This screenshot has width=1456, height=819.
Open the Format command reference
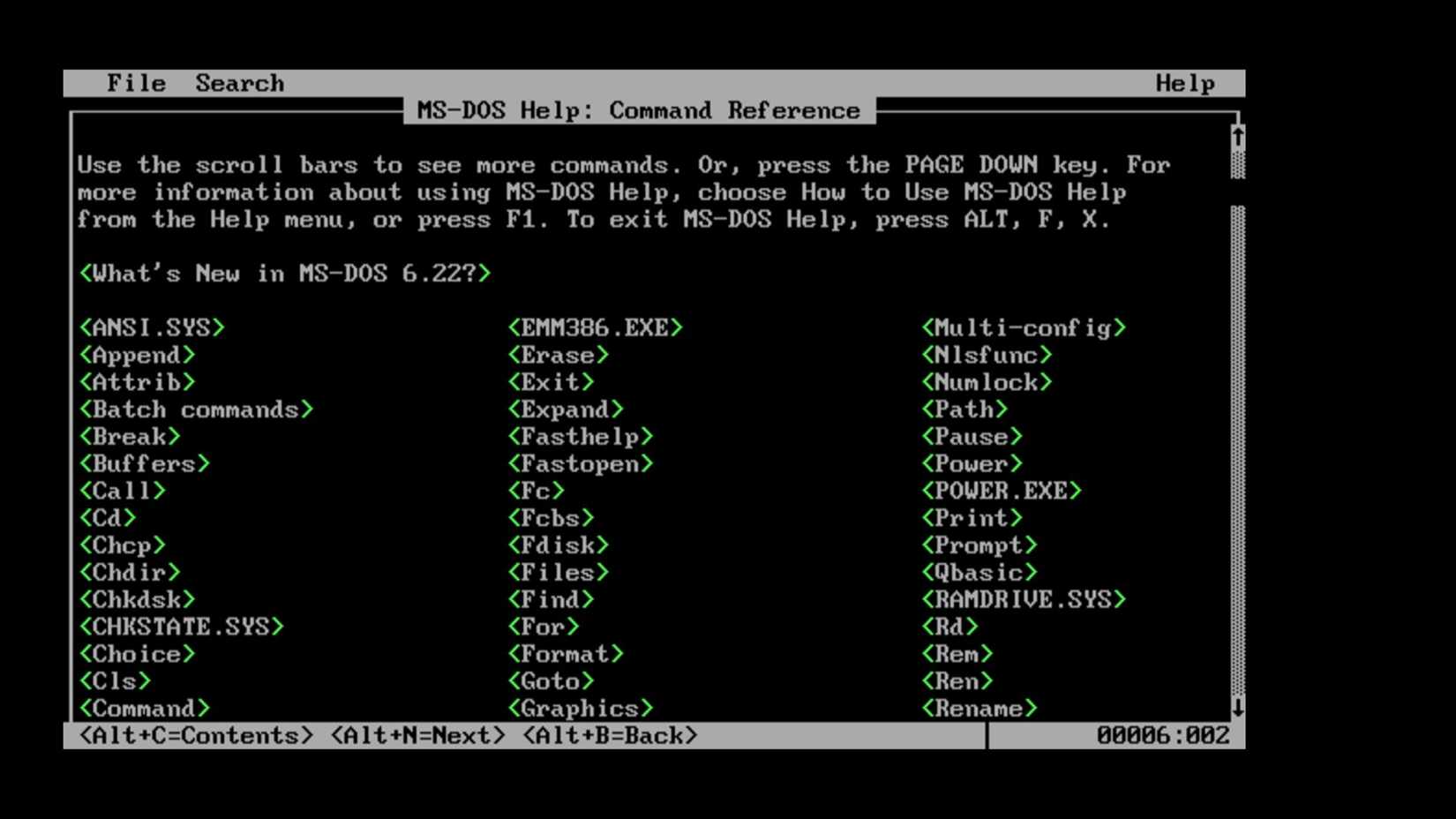pyautogui.click(x=567, y=654)
